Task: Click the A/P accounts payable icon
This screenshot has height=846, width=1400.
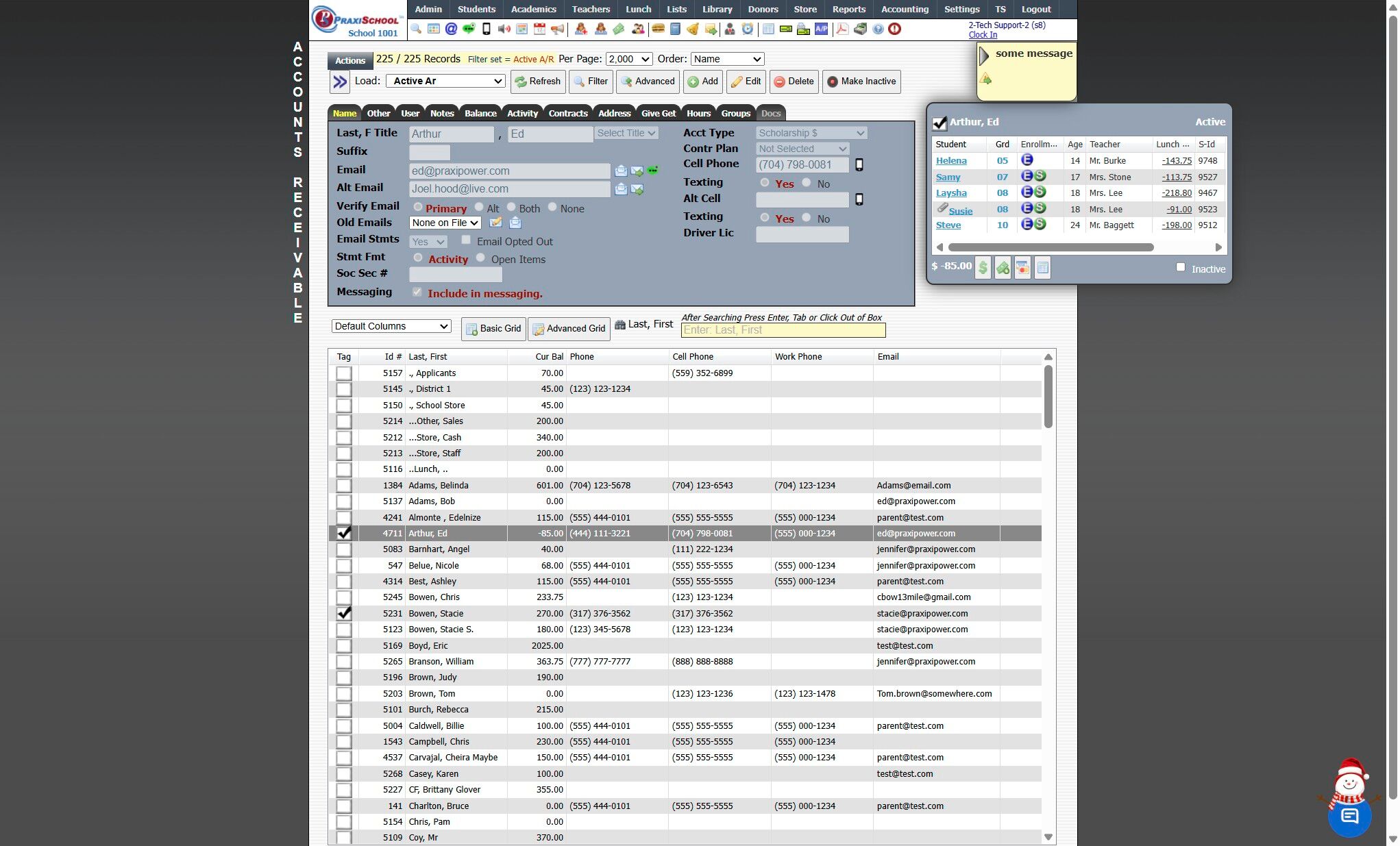Action: coord(821,29)
